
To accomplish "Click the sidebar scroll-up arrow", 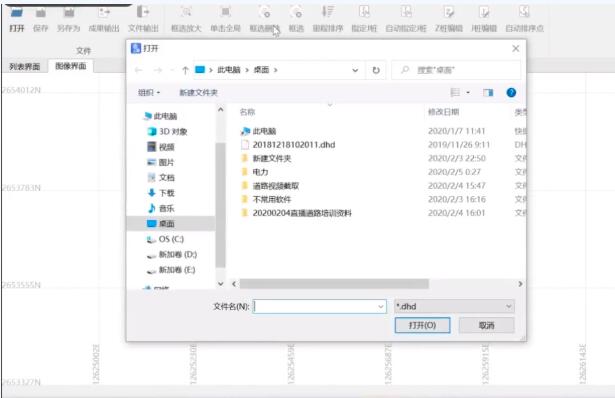I will 220,110.
